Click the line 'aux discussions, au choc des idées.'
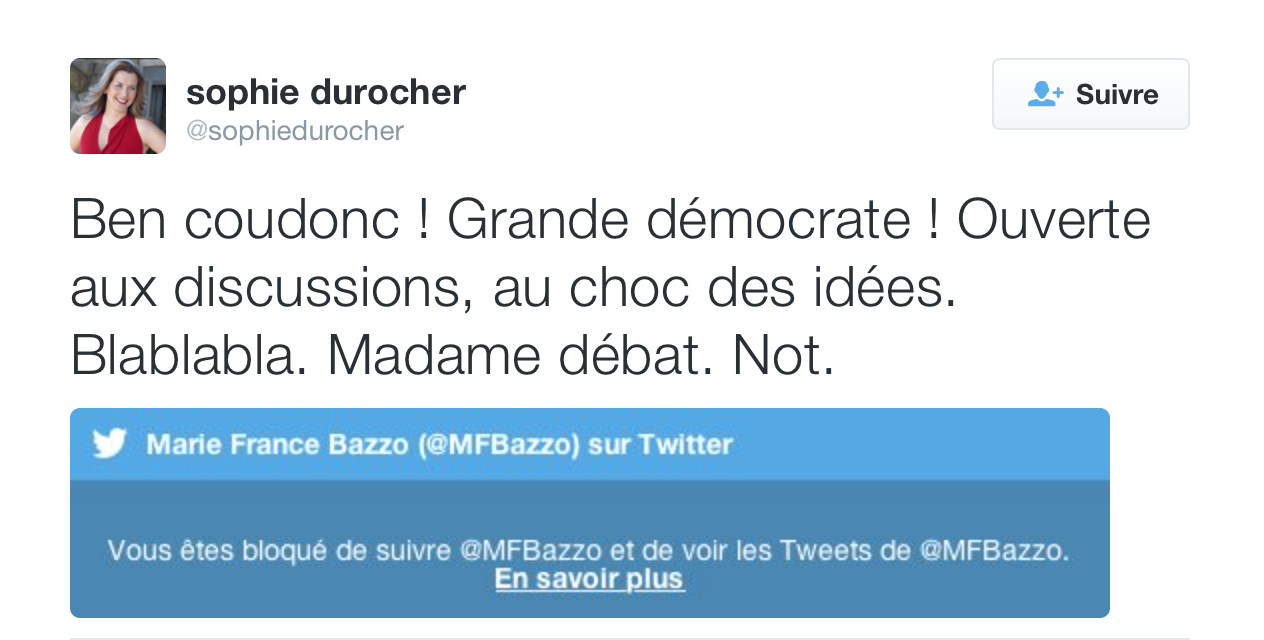Viewport: 1264px width, 640px height. [514, 288]
